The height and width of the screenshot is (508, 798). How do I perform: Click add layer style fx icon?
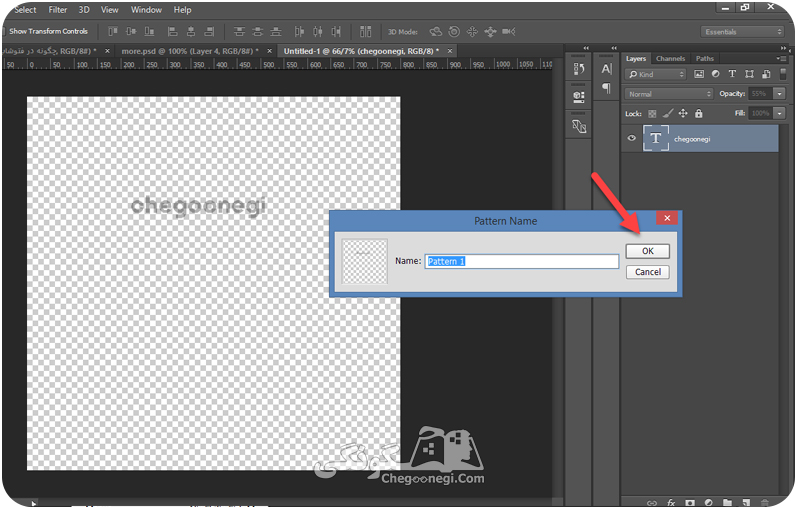click(x=671, y=502)
